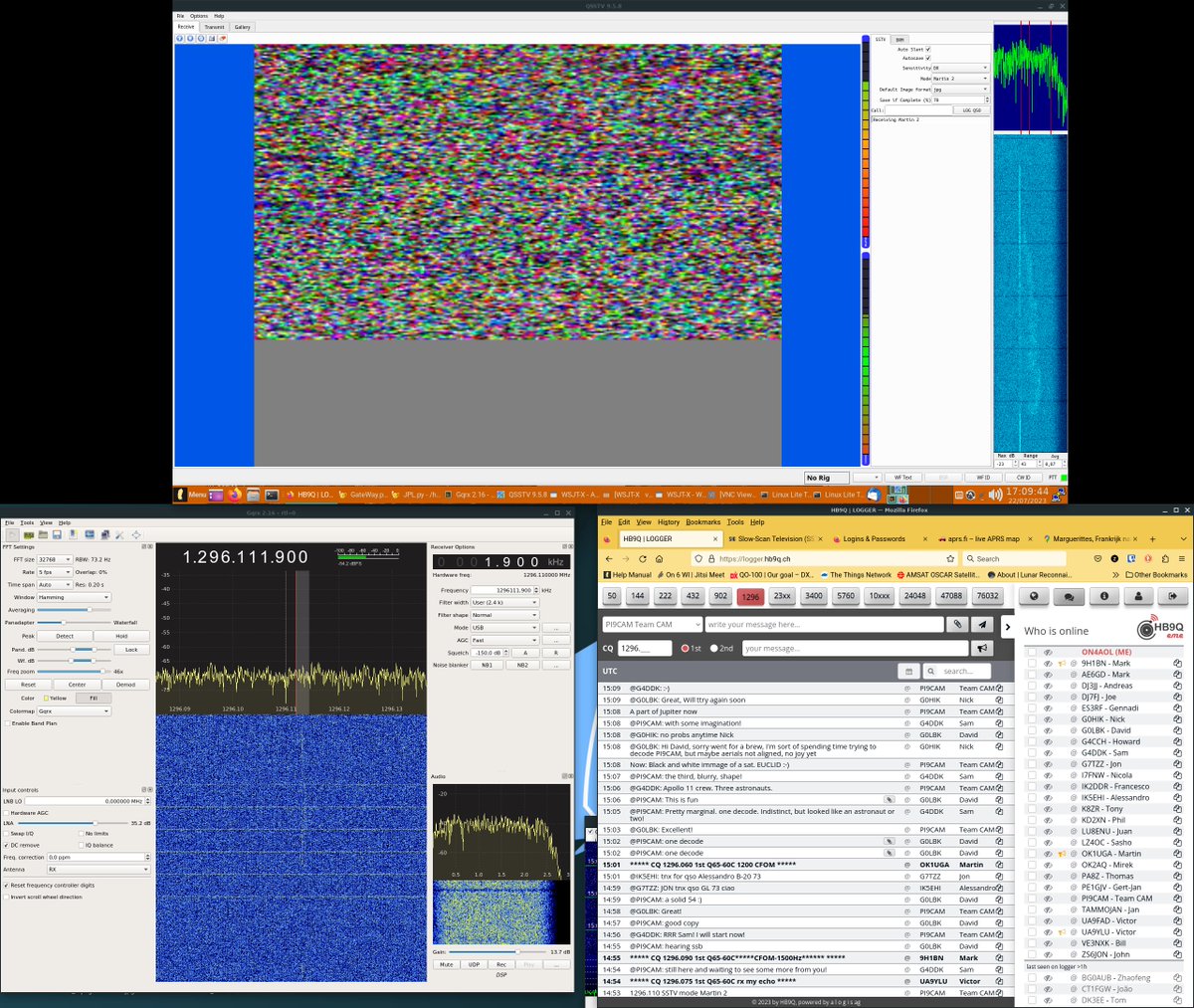Collapse the Who is online panel arrow
The image size is (1194, 1008).
[1007, 627]
